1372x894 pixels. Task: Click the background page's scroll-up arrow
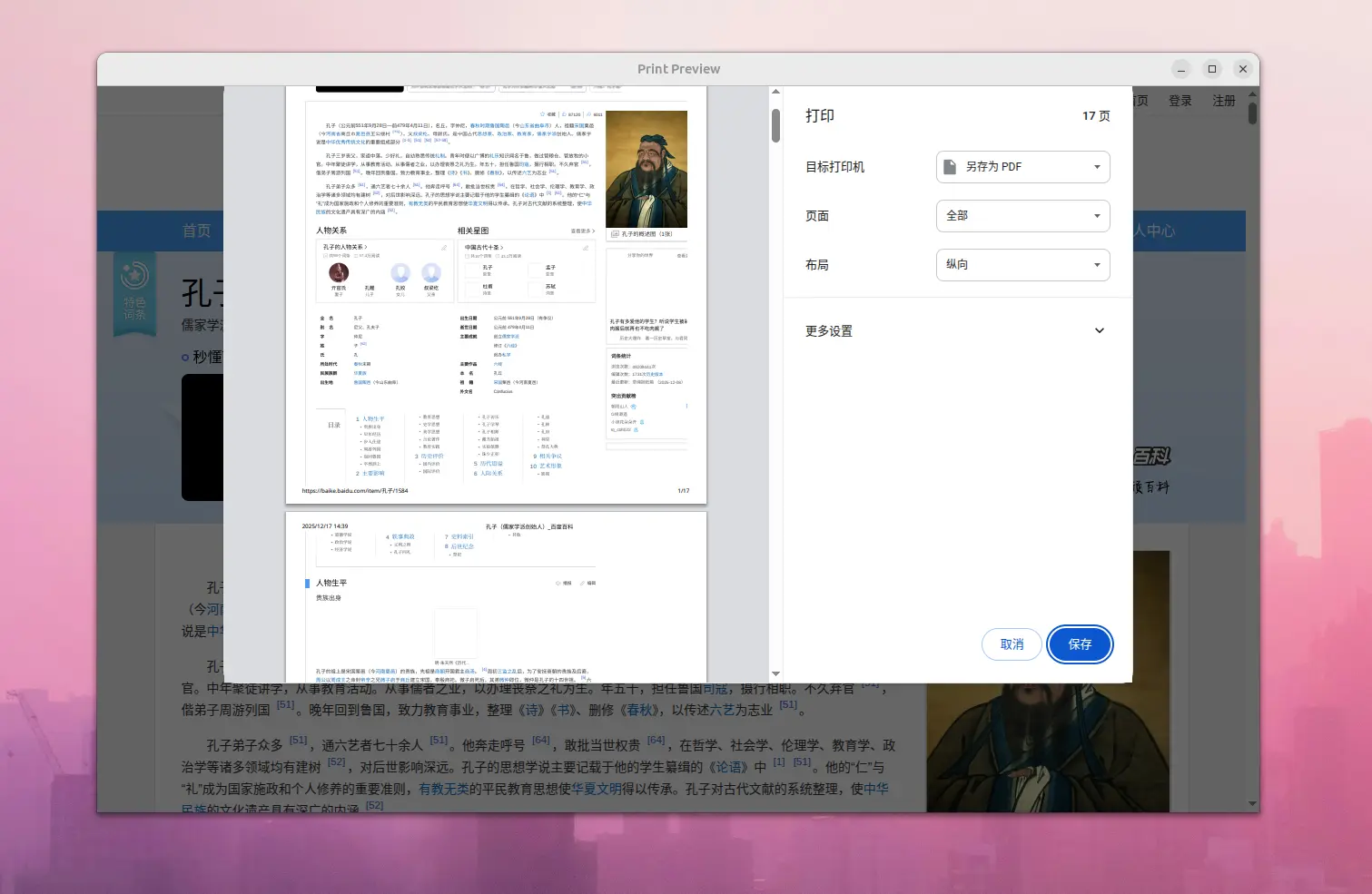coord(1252,93)
